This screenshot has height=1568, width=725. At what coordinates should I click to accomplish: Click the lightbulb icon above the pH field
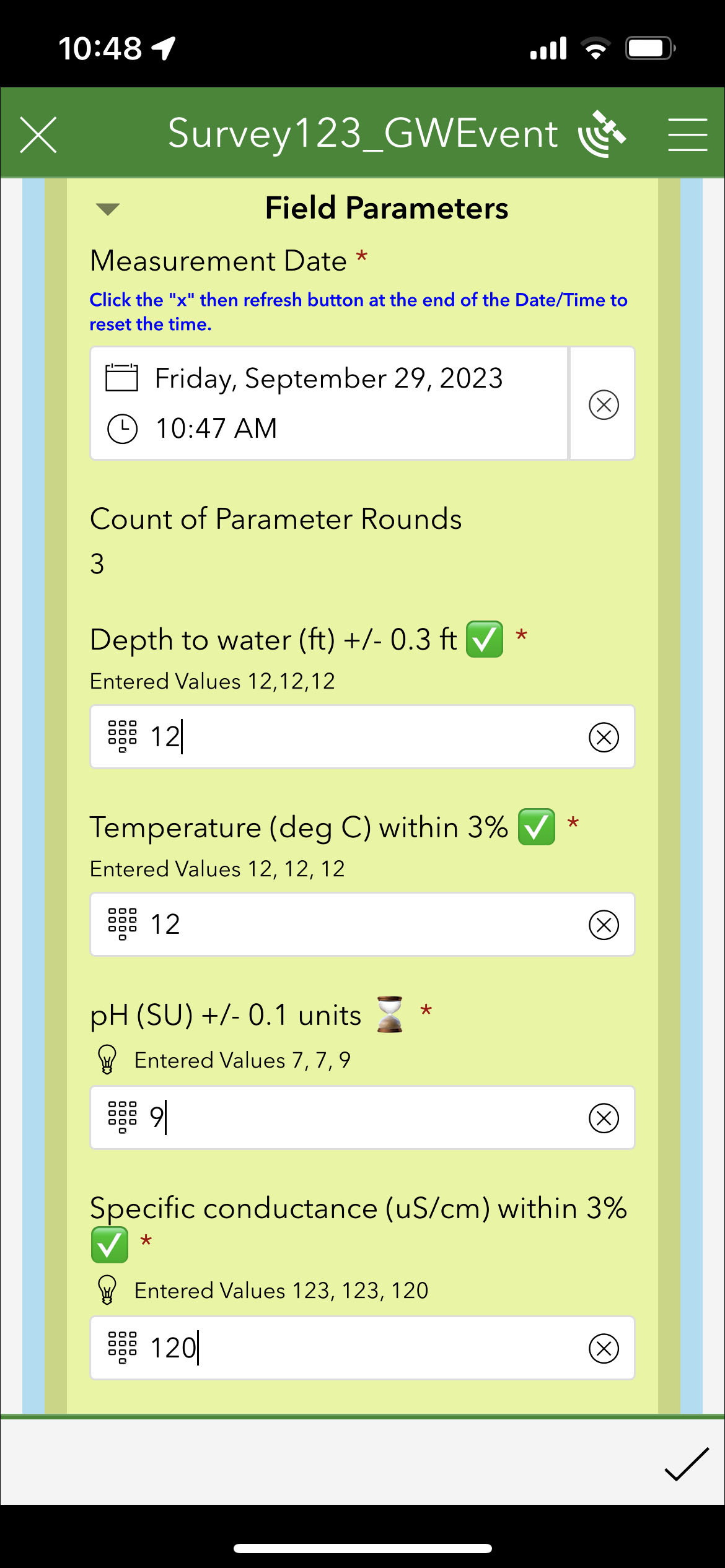pos(107,1059)
